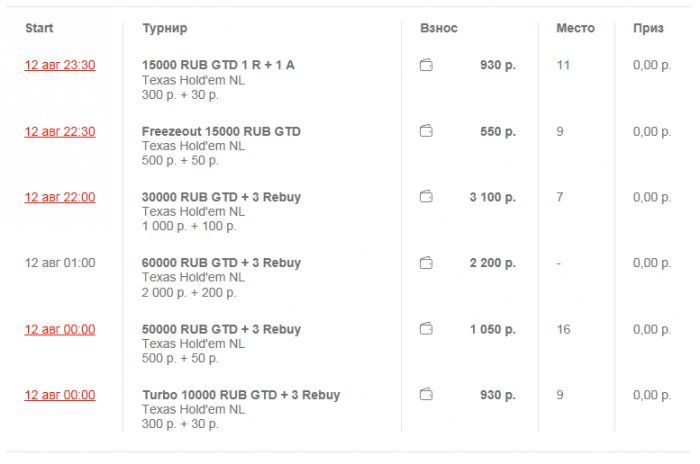
Task: Click wallet icon next to 3 100 р. buy-in
Action: tap(426, 197)
